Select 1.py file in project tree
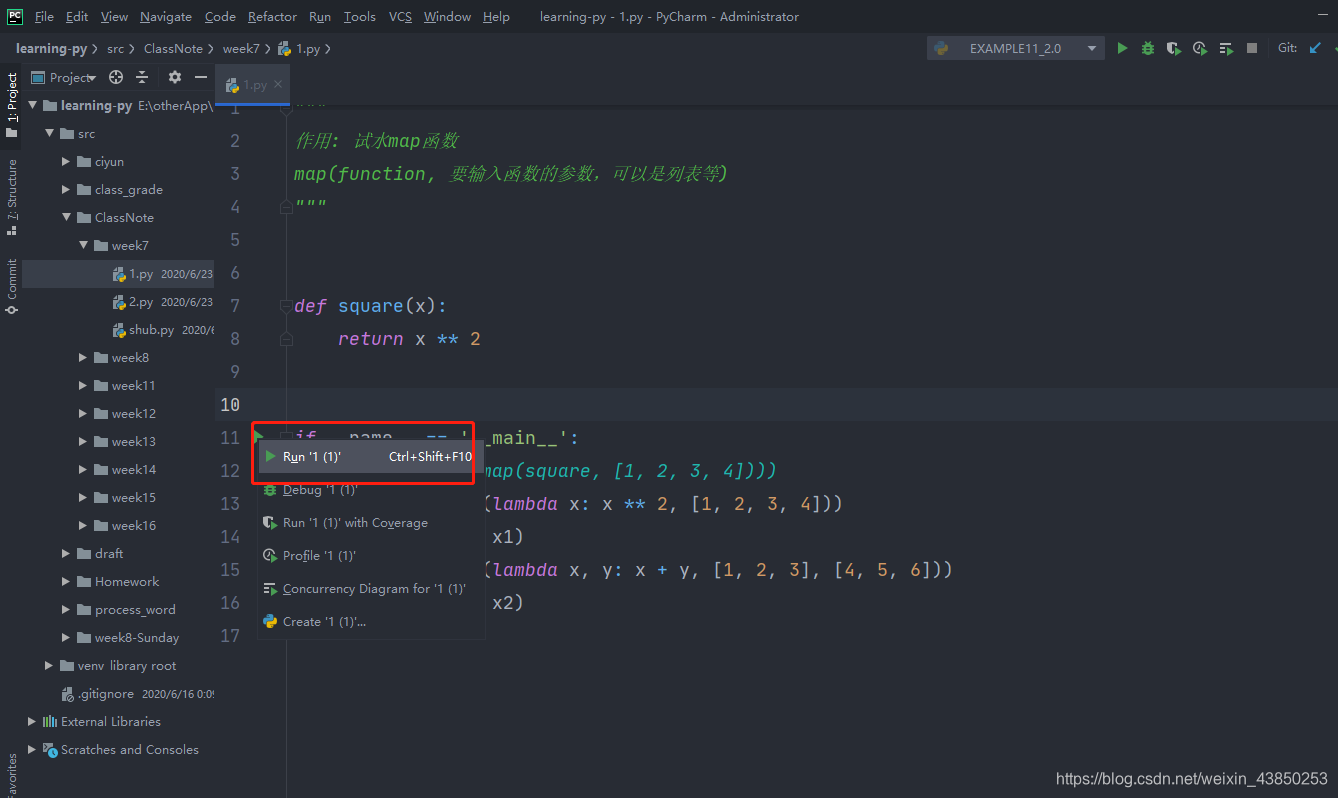This screenshot has width=1338, height=798. click(x=118, y=273)
